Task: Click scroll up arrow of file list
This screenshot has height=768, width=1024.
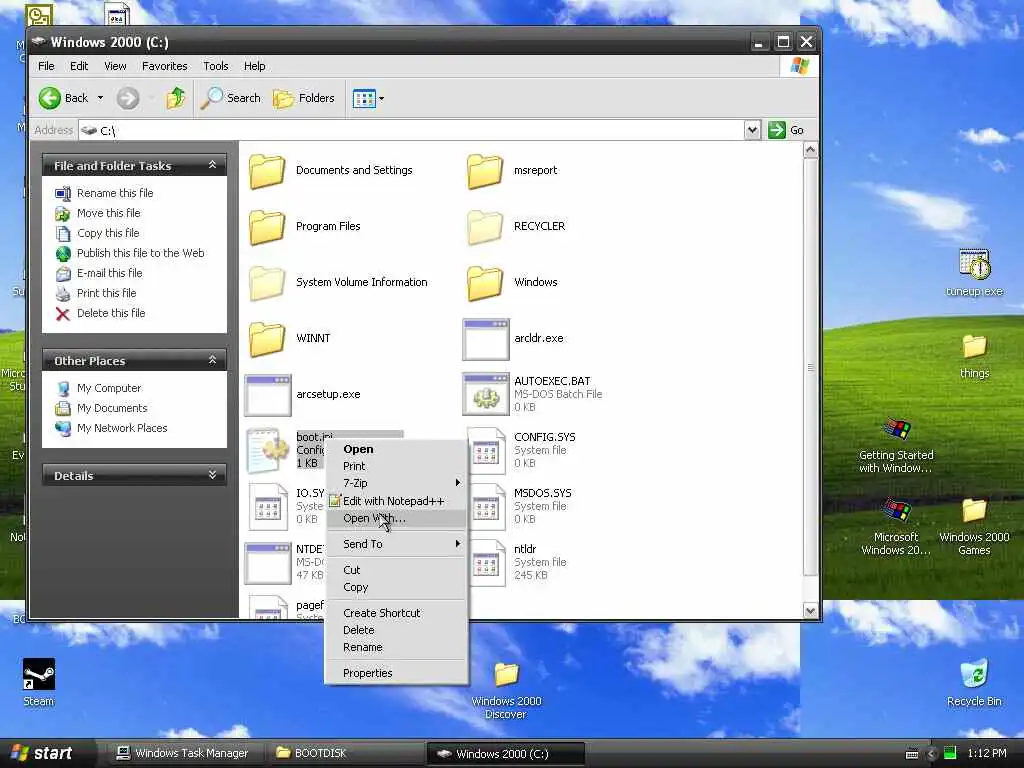Action: 810,150
